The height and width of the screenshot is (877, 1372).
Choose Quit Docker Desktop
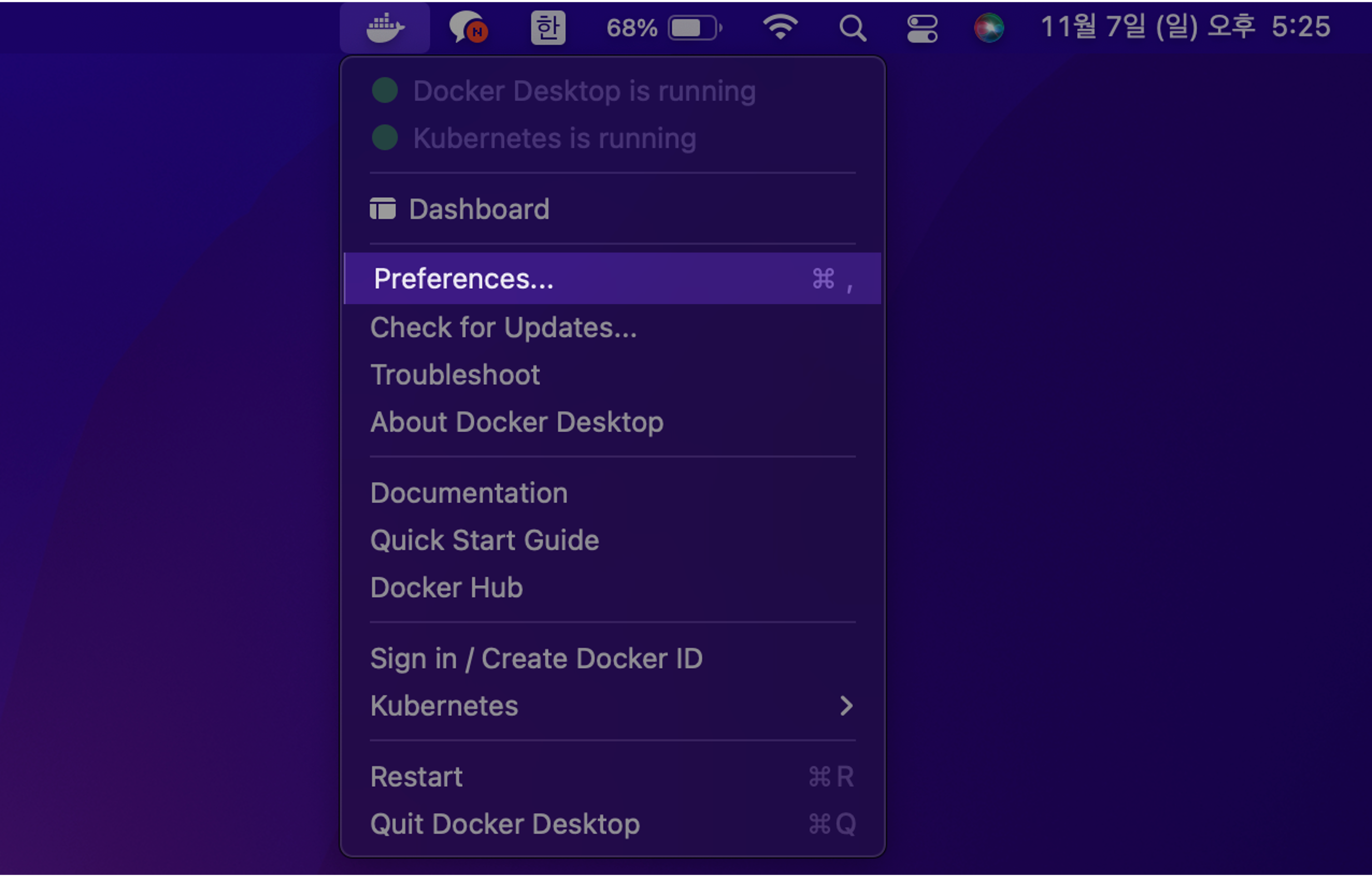(505, 824)
